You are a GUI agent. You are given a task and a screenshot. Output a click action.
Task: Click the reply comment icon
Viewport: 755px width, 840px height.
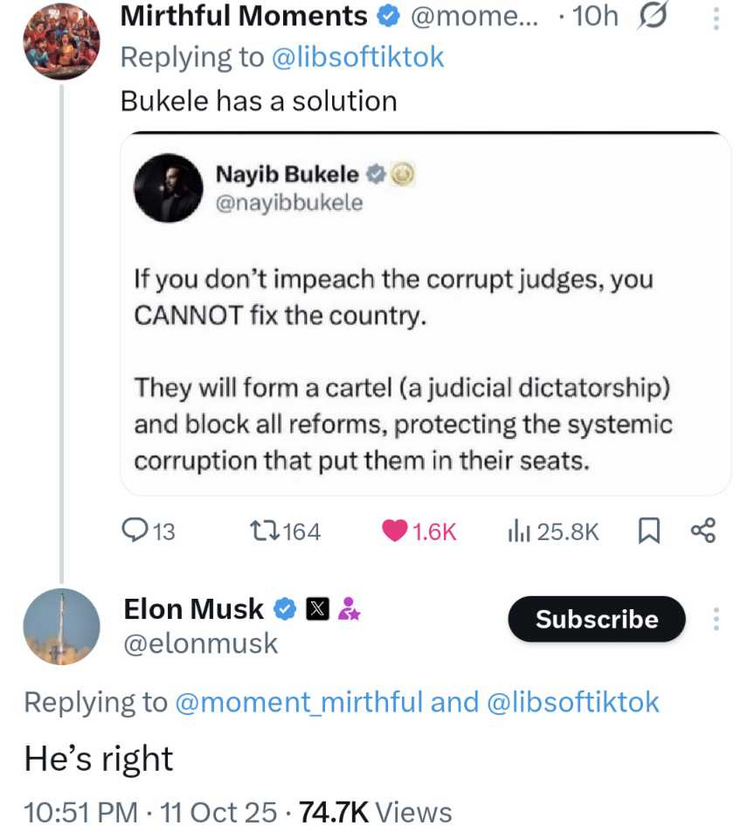tap(134, 531)
